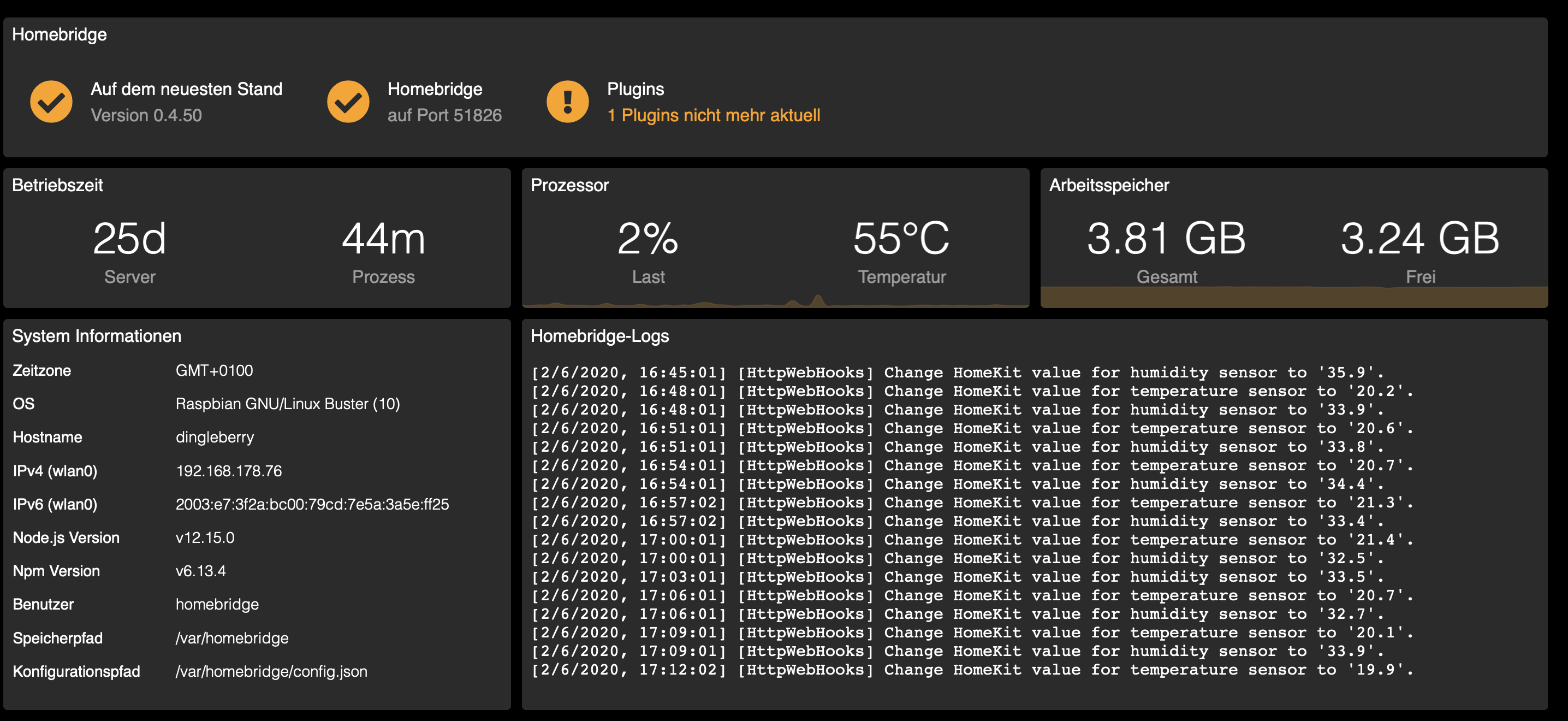The width and height of the screenshot is (1568, 721).
Task: Click the Homebridge-Logs panel title
Action: 599,336
